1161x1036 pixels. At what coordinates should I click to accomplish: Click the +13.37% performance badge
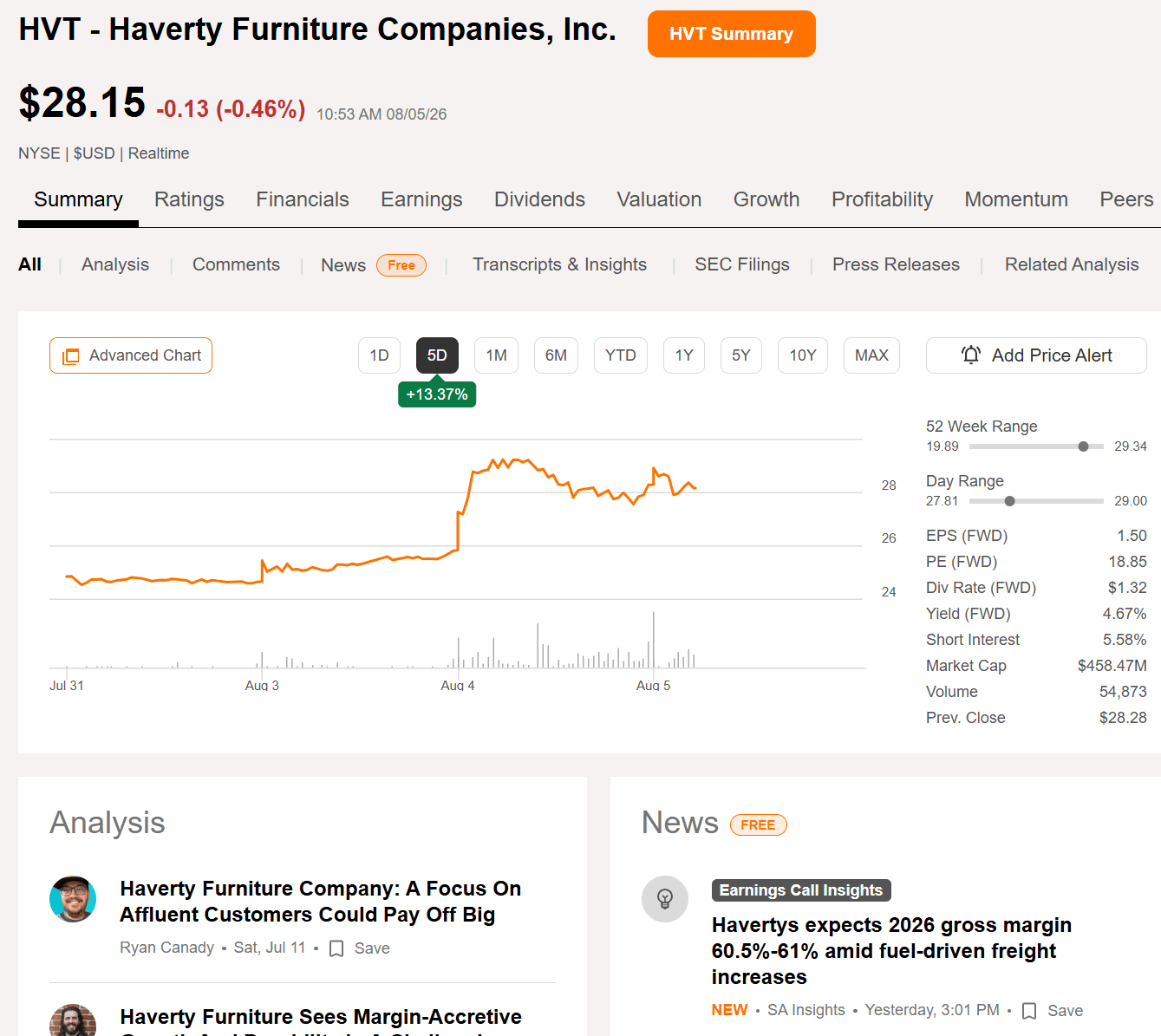tap(437, 394)
